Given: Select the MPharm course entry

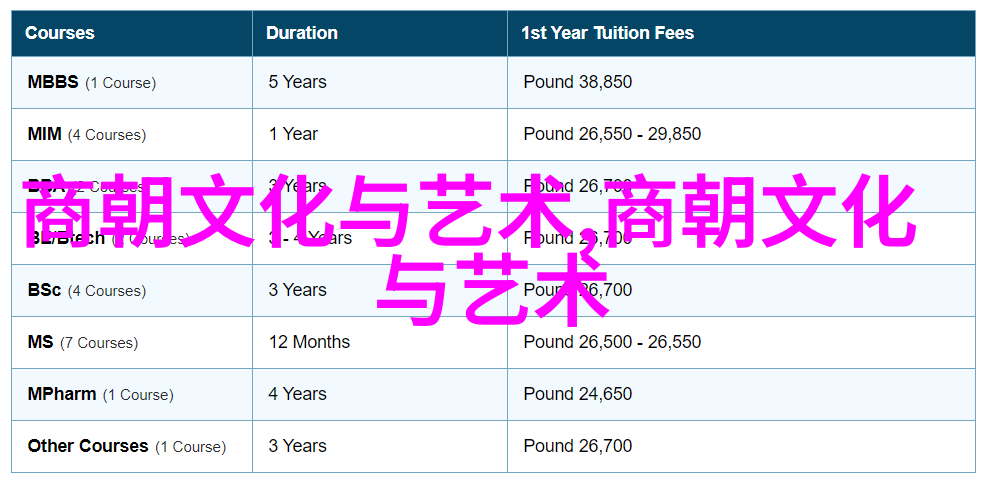Looking at the screenshot, I should point(100,395).
